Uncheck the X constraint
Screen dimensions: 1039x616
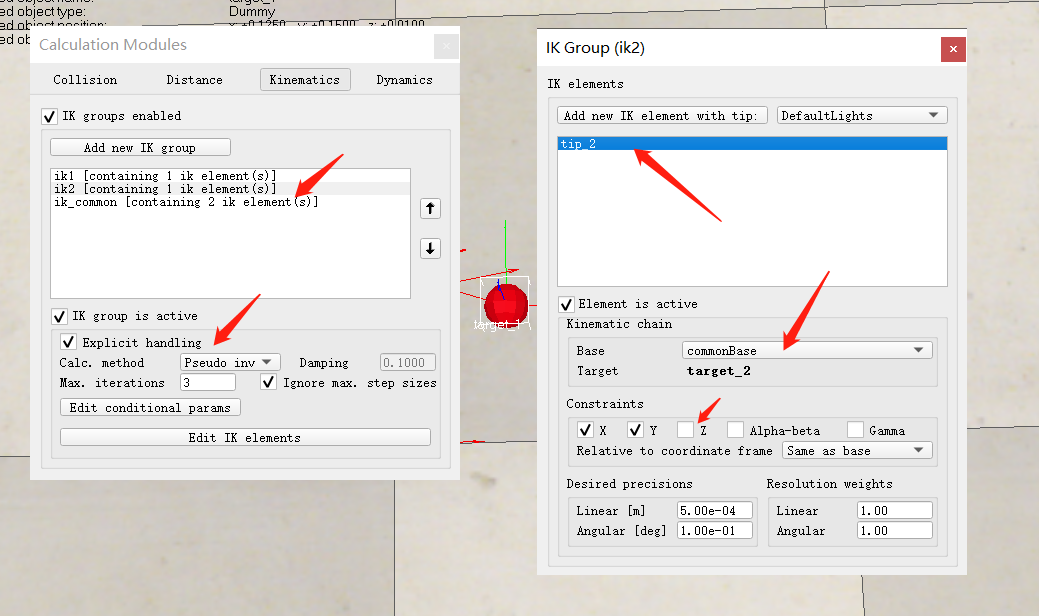pyautogui.click(x=585, y=430)
